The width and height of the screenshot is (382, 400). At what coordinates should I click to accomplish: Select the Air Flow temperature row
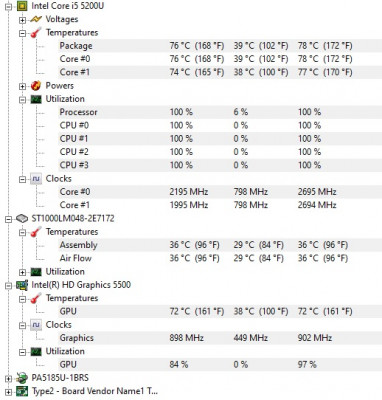(x=220, y=258)
